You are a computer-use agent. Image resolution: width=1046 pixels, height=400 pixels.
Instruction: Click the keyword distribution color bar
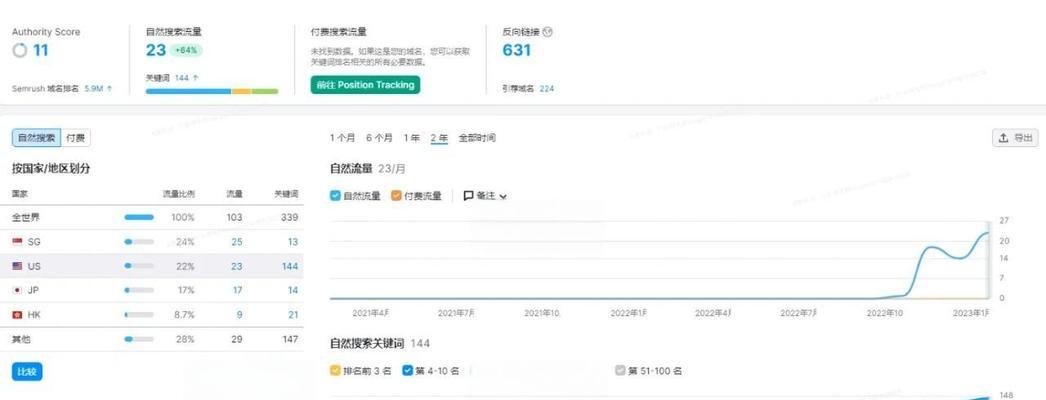pyautogui.click(x=212, y=91)
